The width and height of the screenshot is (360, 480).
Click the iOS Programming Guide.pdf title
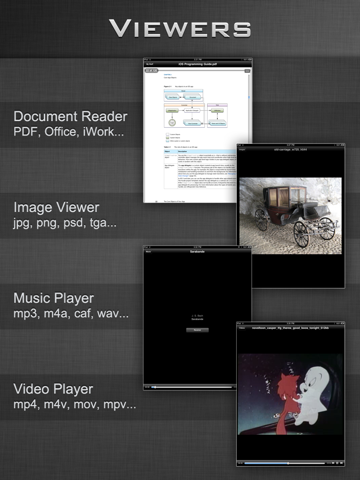198,64
